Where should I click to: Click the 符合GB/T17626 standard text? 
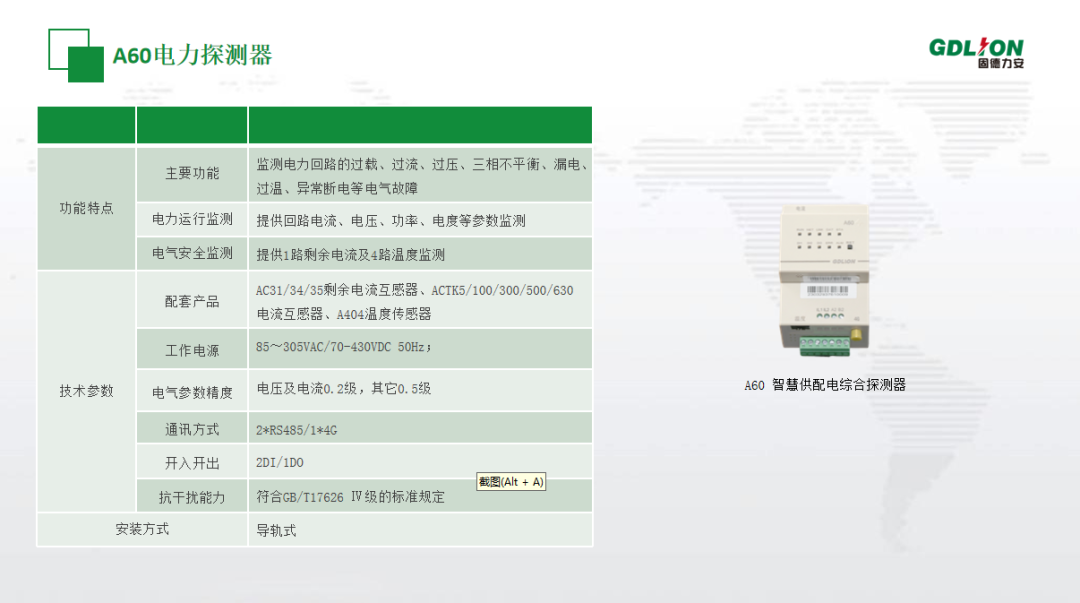point(351,497)
